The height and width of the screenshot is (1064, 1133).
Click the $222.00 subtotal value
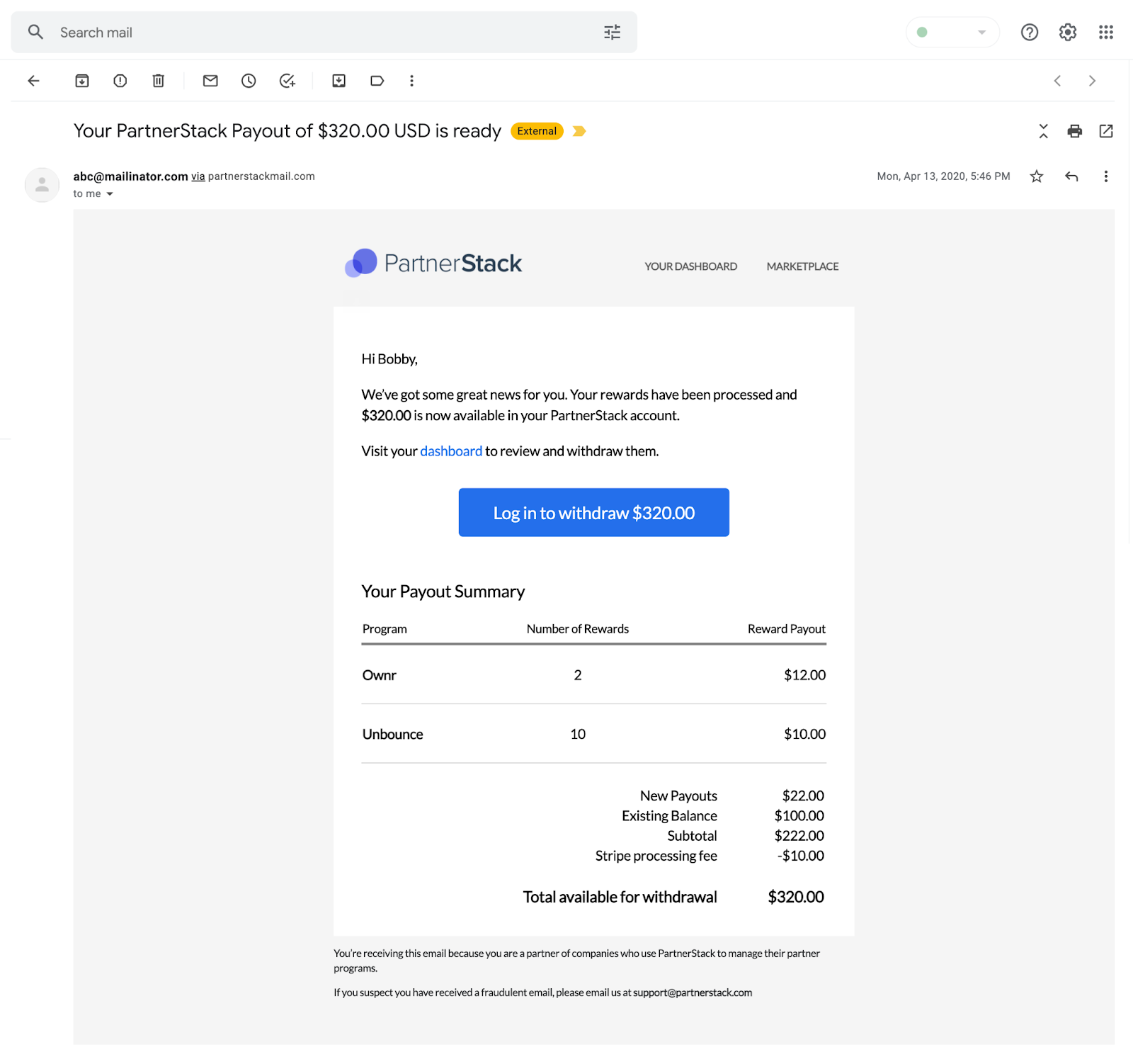click(x=799, y=836)
